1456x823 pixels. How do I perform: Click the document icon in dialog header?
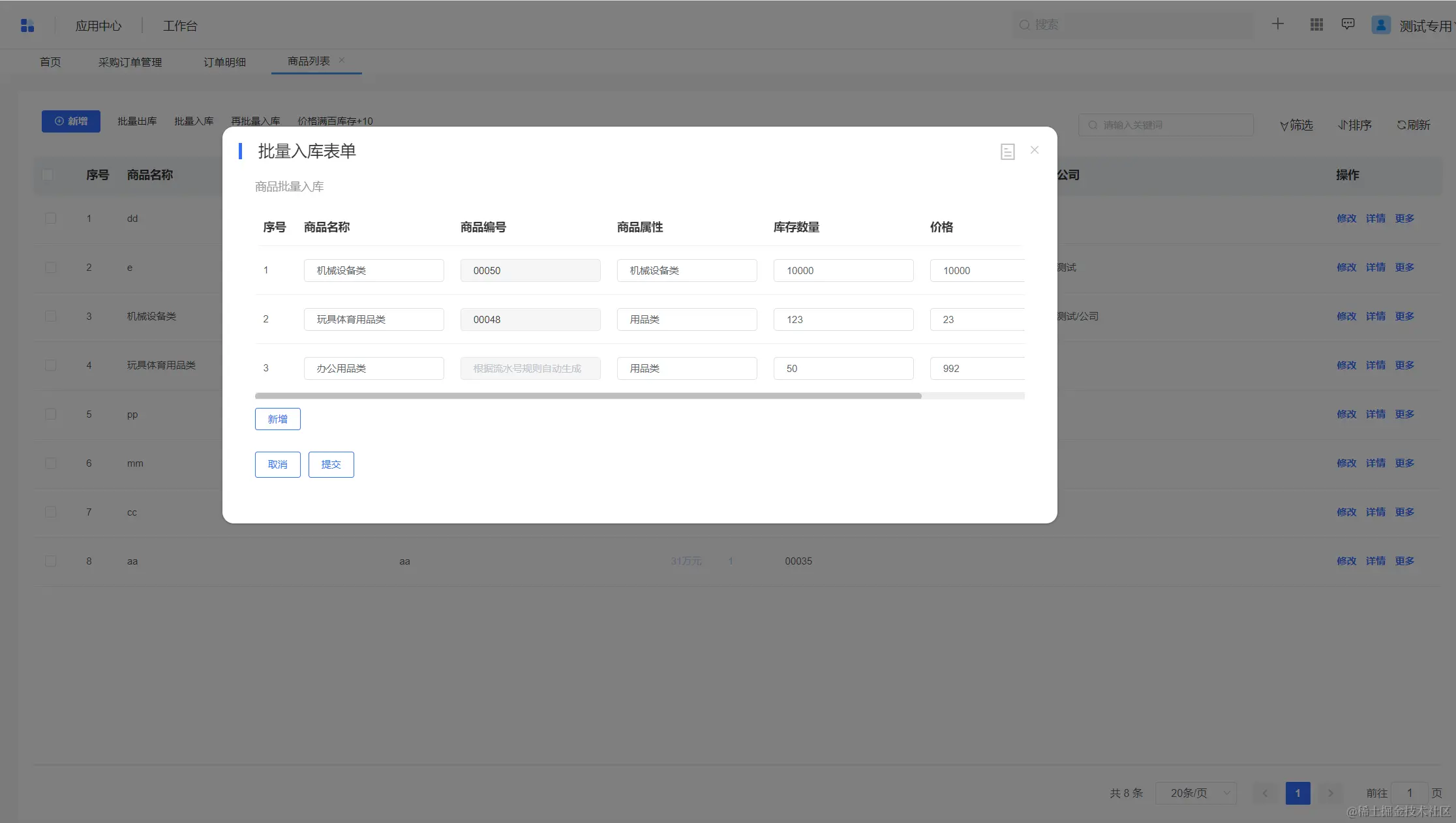(1007, 151)
